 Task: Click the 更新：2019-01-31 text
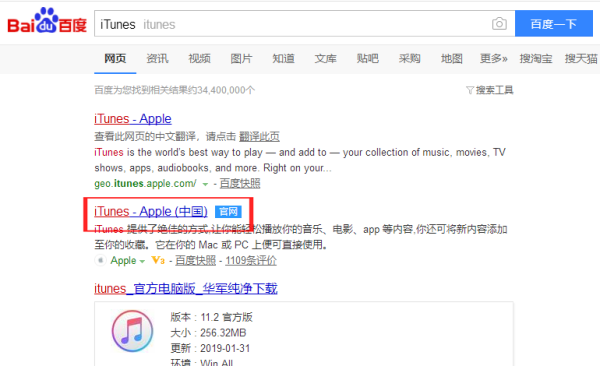tap(210, 348)
